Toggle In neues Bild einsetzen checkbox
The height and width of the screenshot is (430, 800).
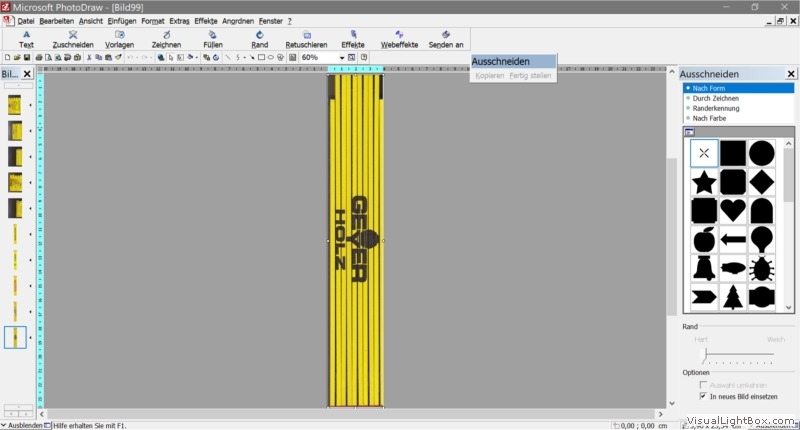(703, 396)
